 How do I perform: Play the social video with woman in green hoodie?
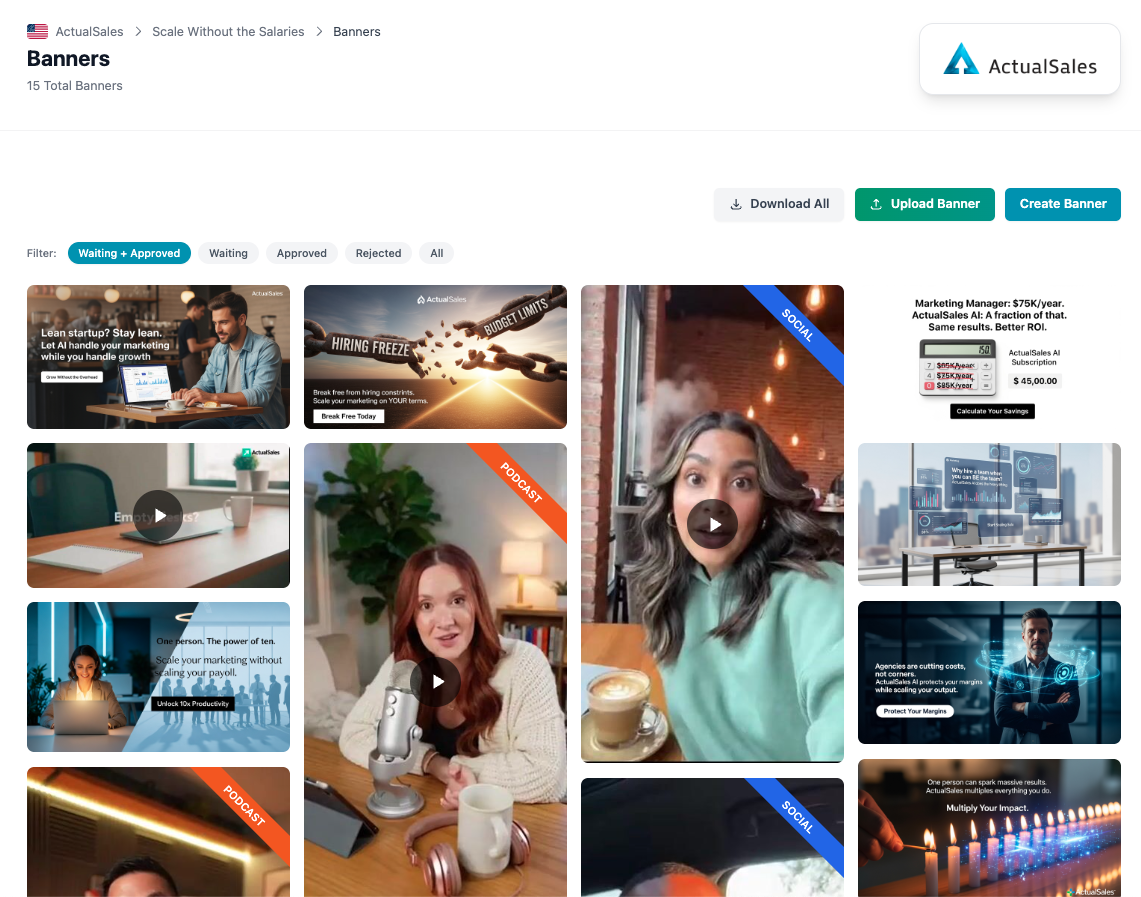click(x=712, y=524)
